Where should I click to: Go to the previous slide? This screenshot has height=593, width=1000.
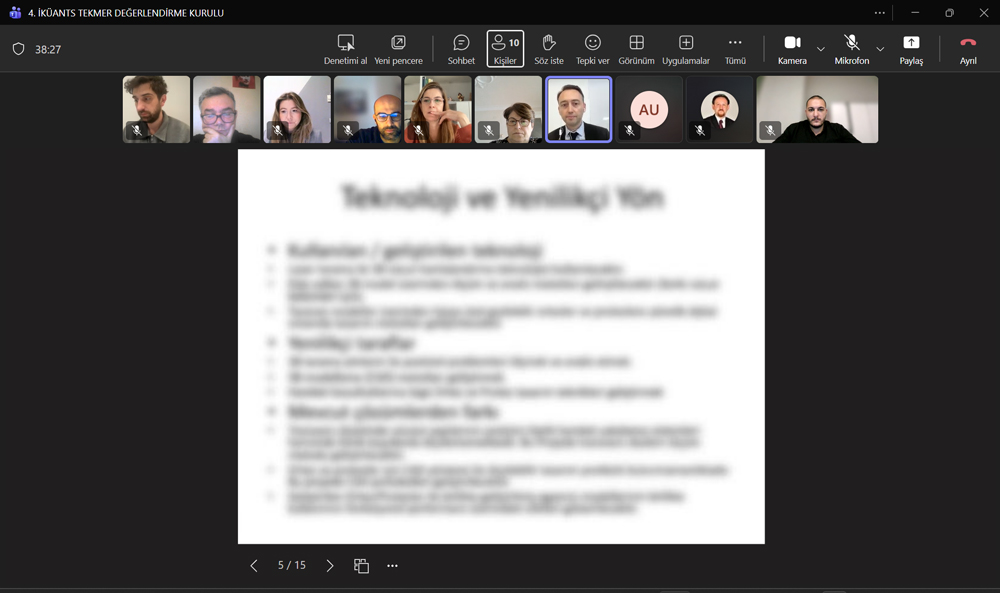click(x=254, y=566)
